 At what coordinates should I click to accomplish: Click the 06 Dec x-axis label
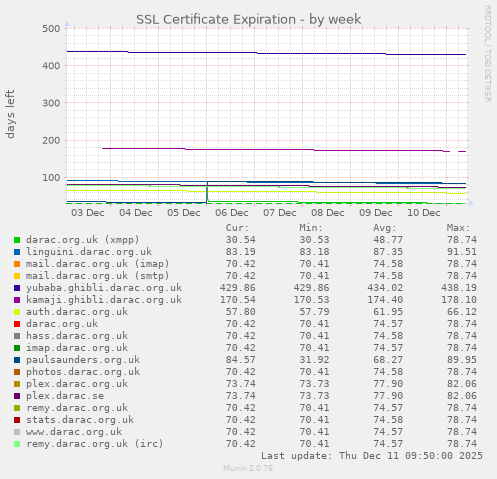pos(232,213)
